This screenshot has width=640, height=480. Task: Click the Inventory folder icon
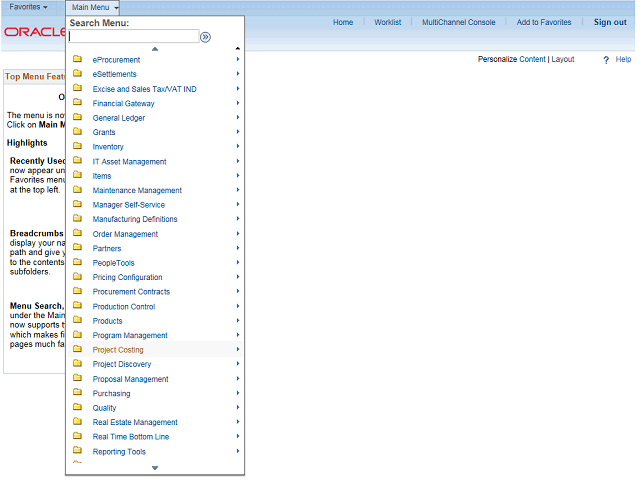click(77, 146)
